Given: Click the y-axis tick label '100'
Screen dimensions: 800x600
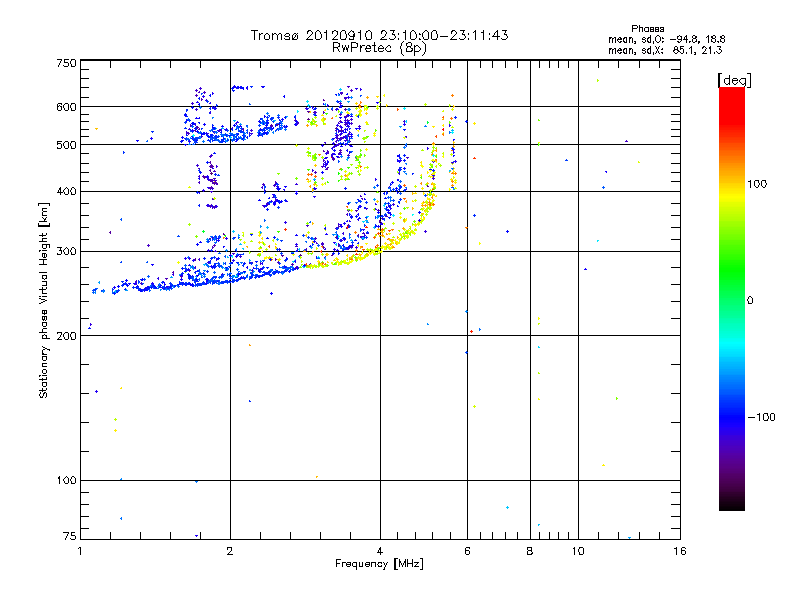Looking at the screenshot, I should click(66, 481).
